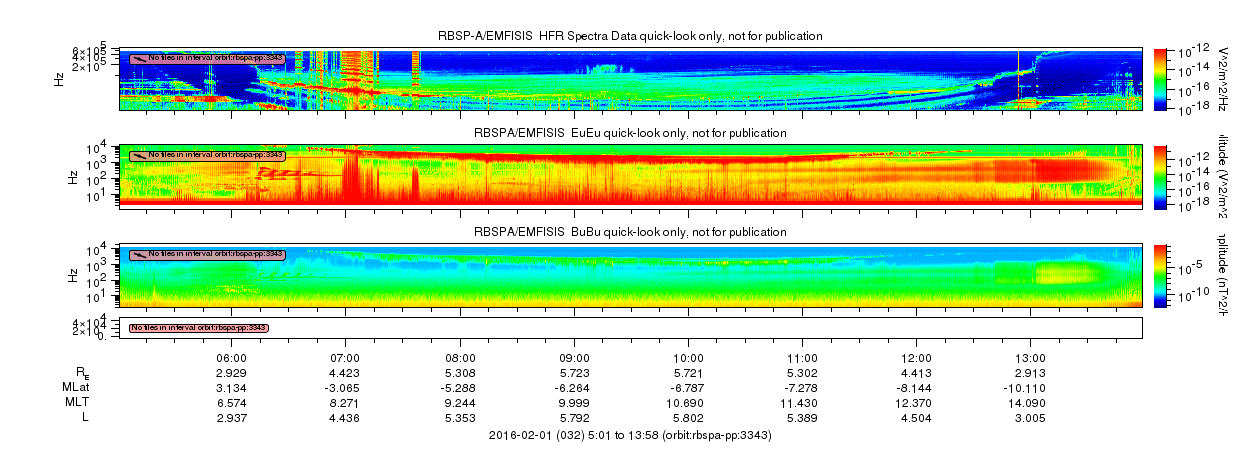This screenshot has height=449, width=1250.
Task: Click the R_E value 4.423
Action: click(346, 372)
